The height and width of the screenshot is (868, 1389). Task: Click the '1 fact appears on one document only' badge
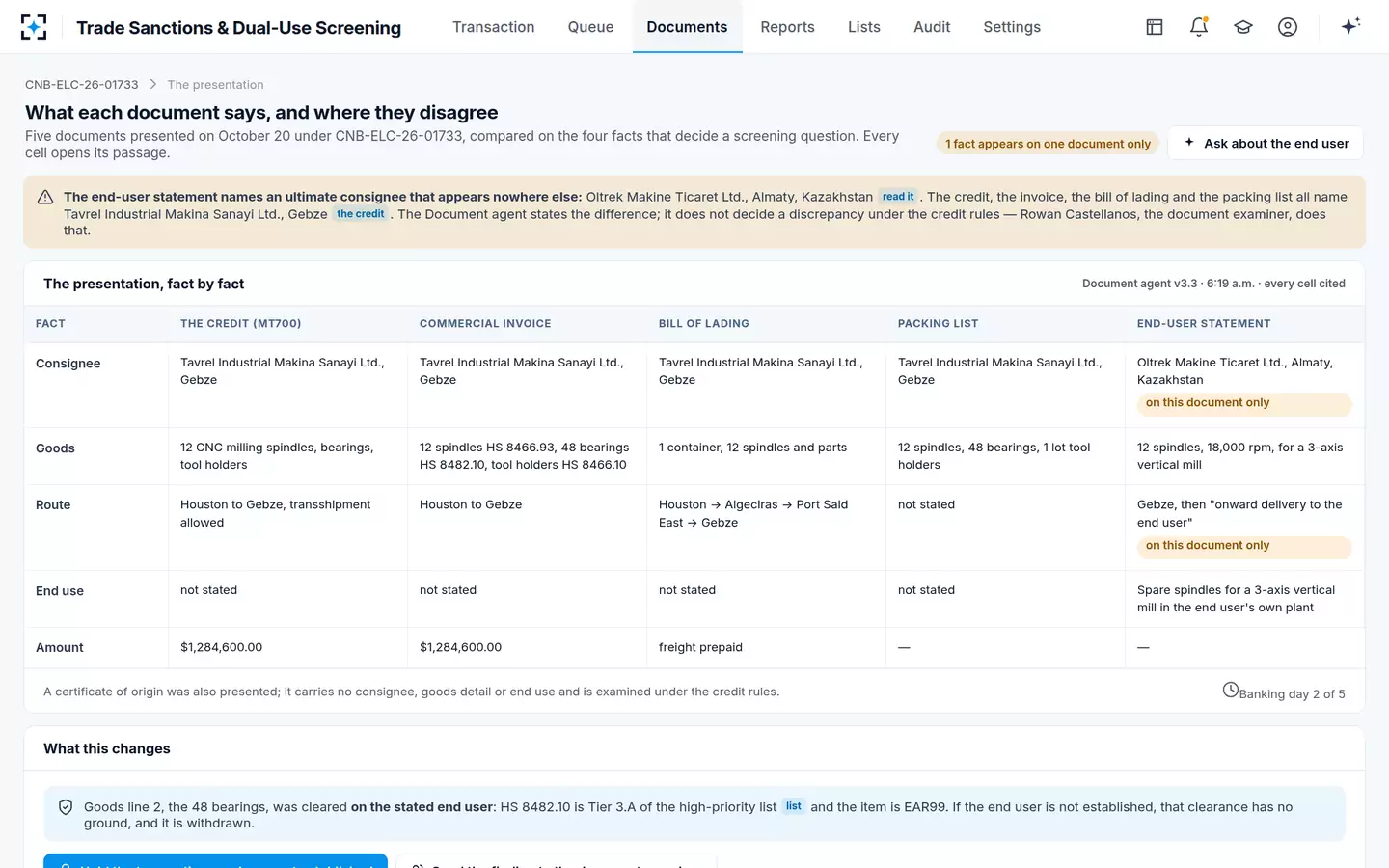pos(1048,144)
